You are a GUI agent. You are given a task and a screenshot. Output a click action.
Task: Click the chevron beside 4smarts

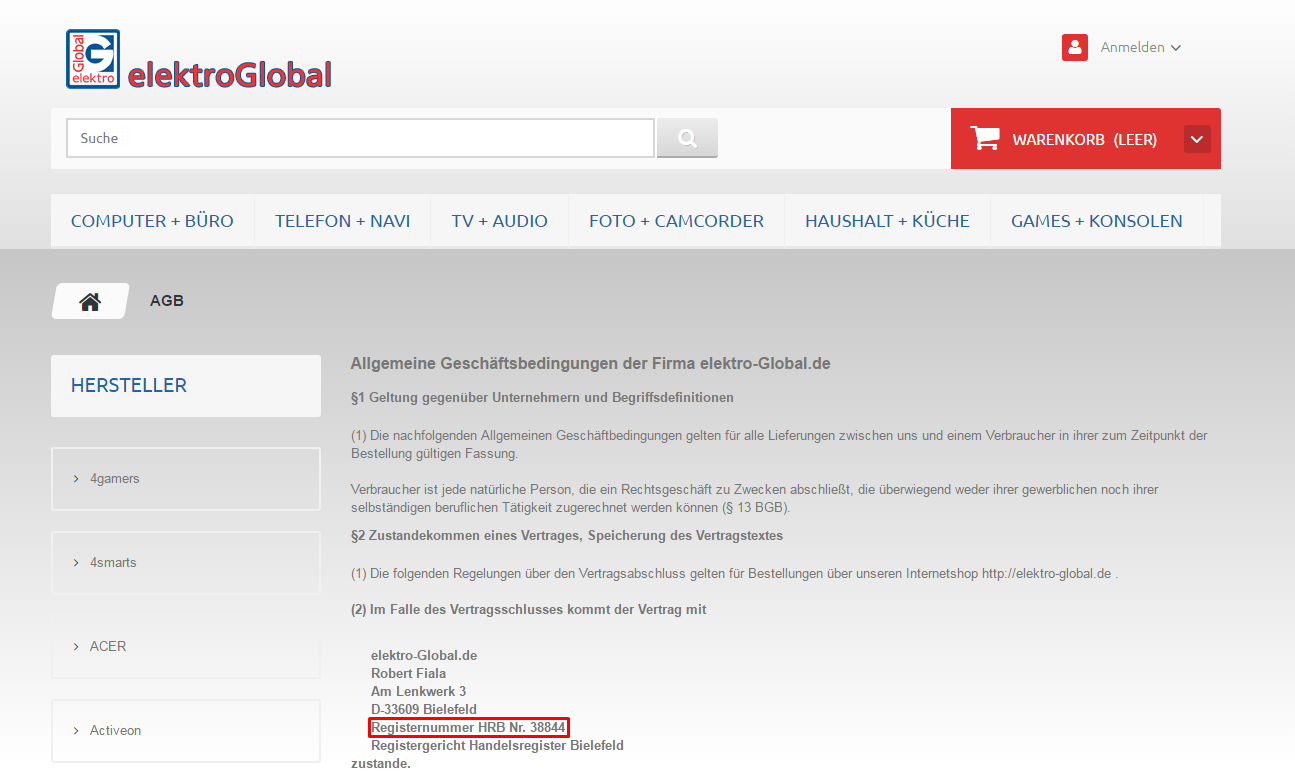tap(76, 563)
